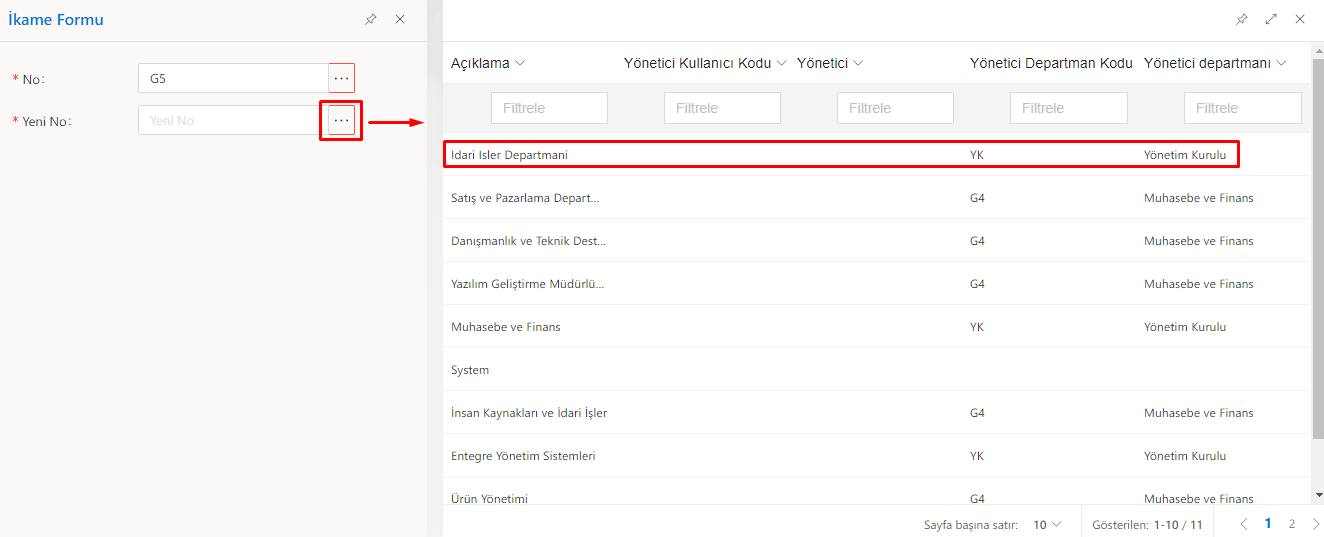Open Yönetici departmanı column dropdown
The height and width of the screenshot is (537, 1324).
click(1281, 63)
